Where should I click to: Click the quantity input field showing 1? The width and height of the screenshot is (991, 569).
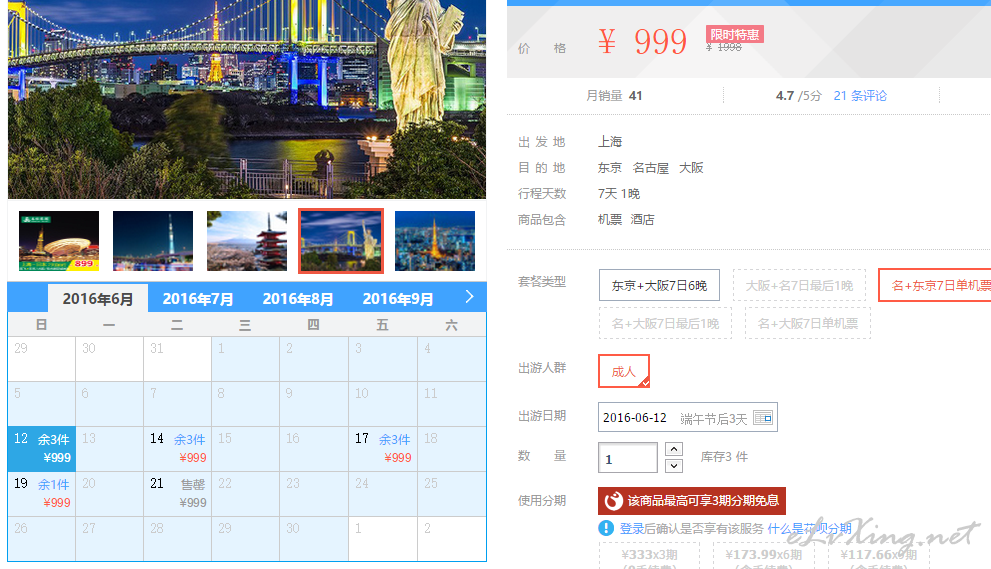click(628, 458)
